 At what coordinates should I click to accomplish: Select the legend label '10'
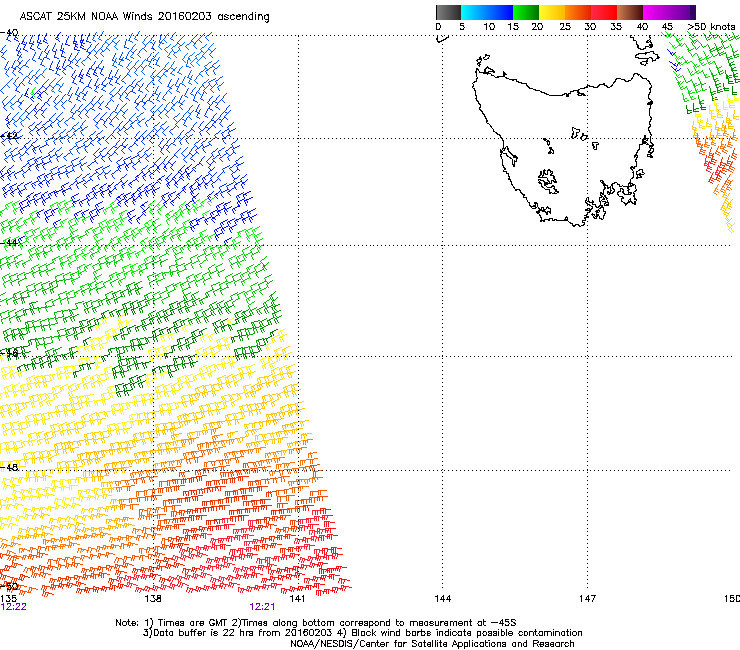pos(489,27)
